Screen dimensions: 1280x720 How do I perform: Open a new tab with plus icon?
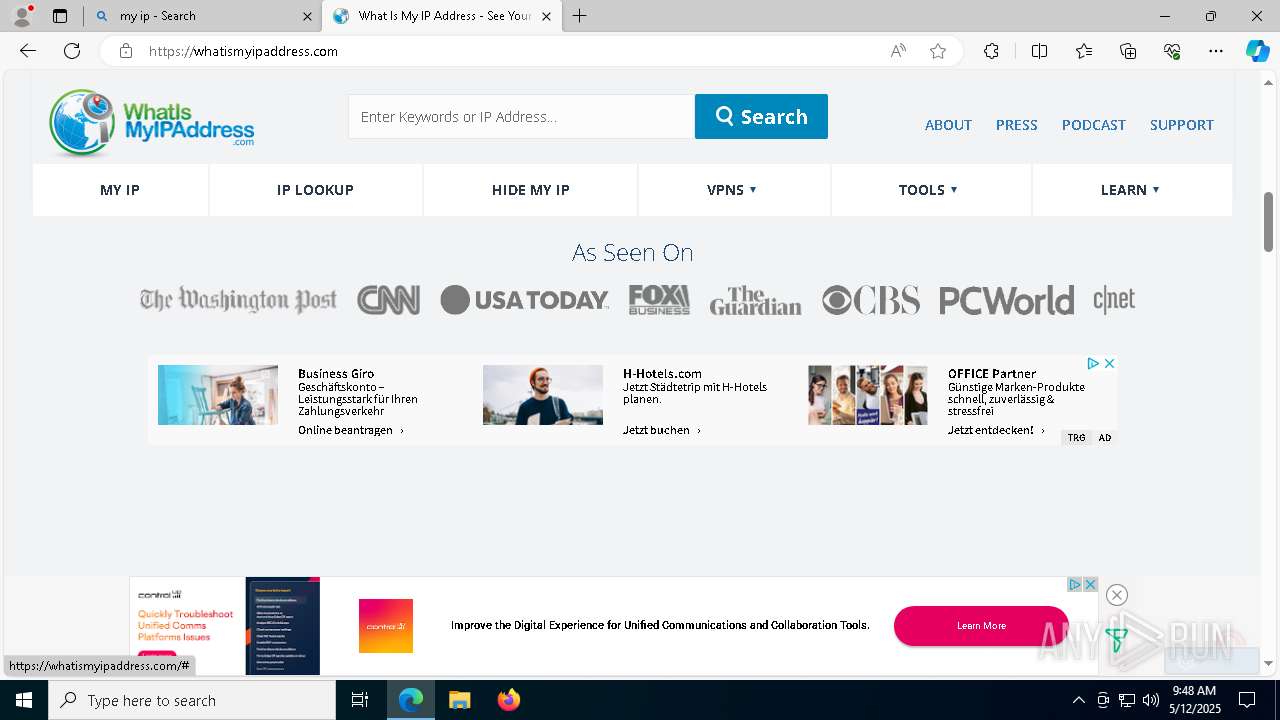click(580, 16)
